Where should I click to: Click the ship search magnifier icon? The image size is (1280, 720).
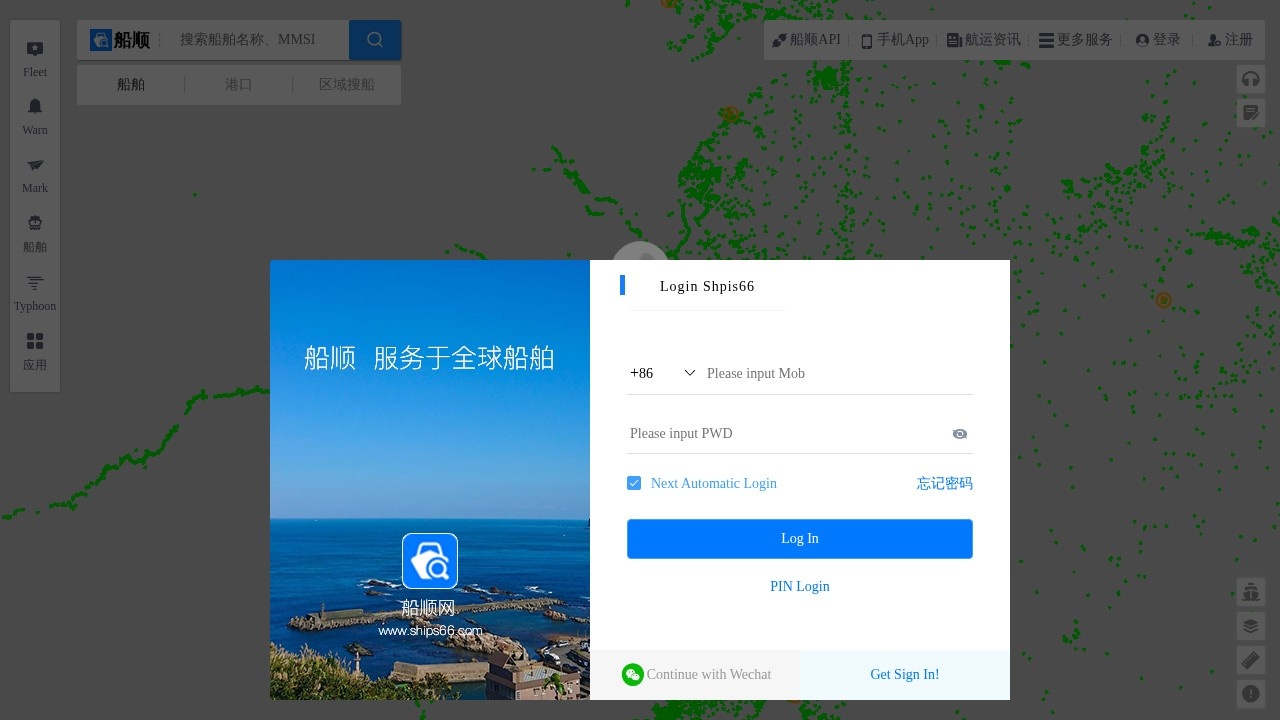click(x=375, y=40)
